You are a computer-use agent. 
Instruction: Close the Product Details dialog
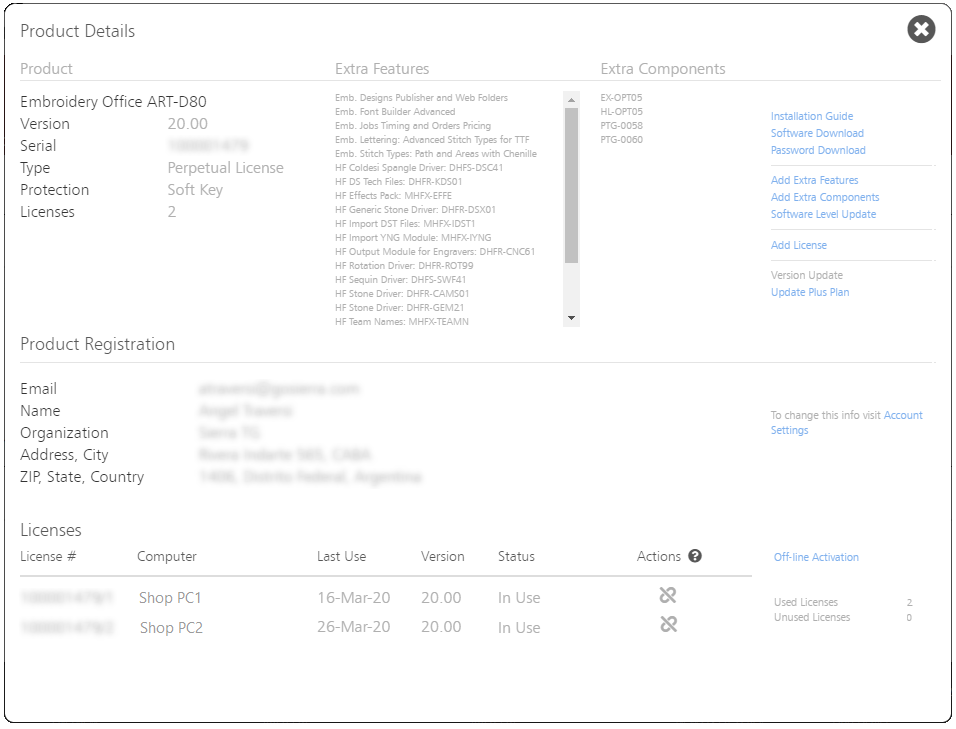tap(921, 29)
